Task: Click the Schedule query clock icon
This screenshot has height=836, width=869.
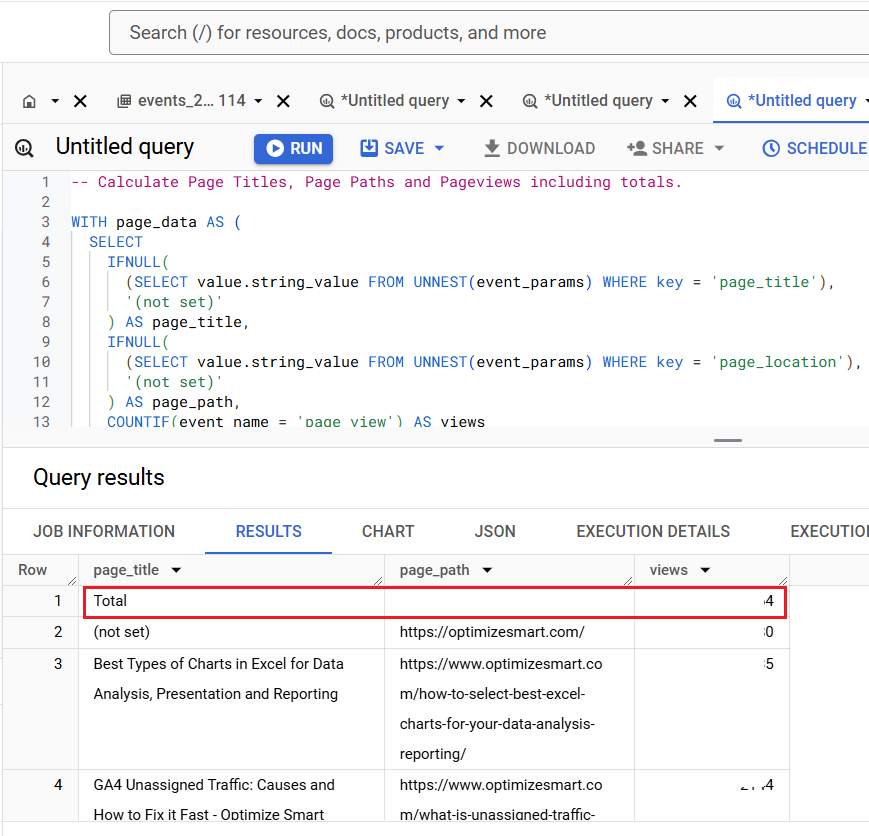Action: click(769, 148)
